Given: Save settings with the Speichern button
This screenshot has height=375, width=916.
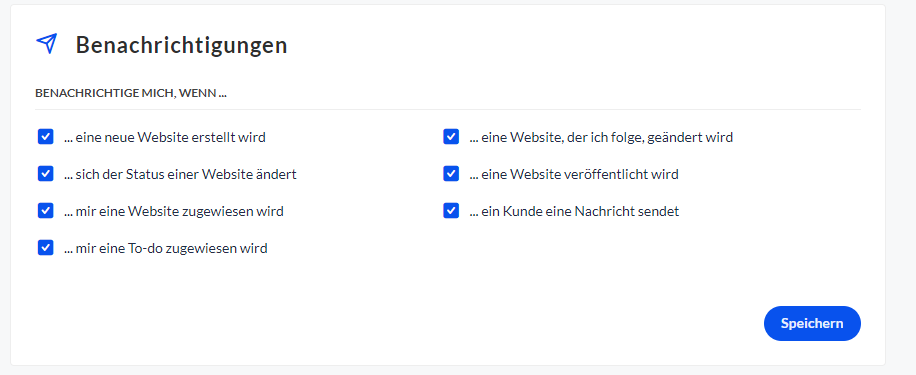Looking at the screenshot, I should [x=812, y=323].
